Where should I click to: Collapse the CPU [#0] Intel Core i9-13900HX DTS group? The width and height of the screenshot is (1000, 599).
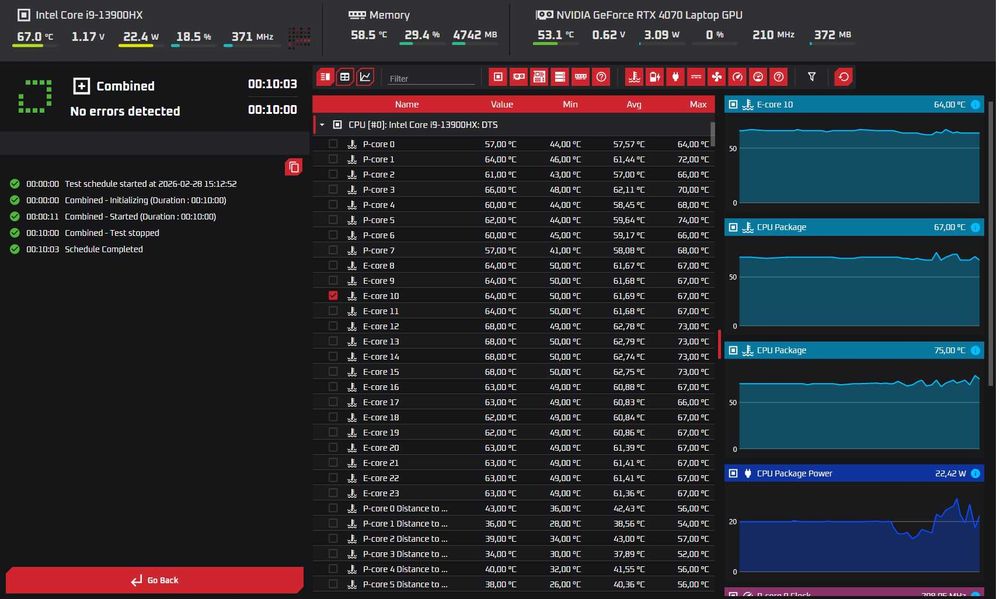tap(322, 125)
